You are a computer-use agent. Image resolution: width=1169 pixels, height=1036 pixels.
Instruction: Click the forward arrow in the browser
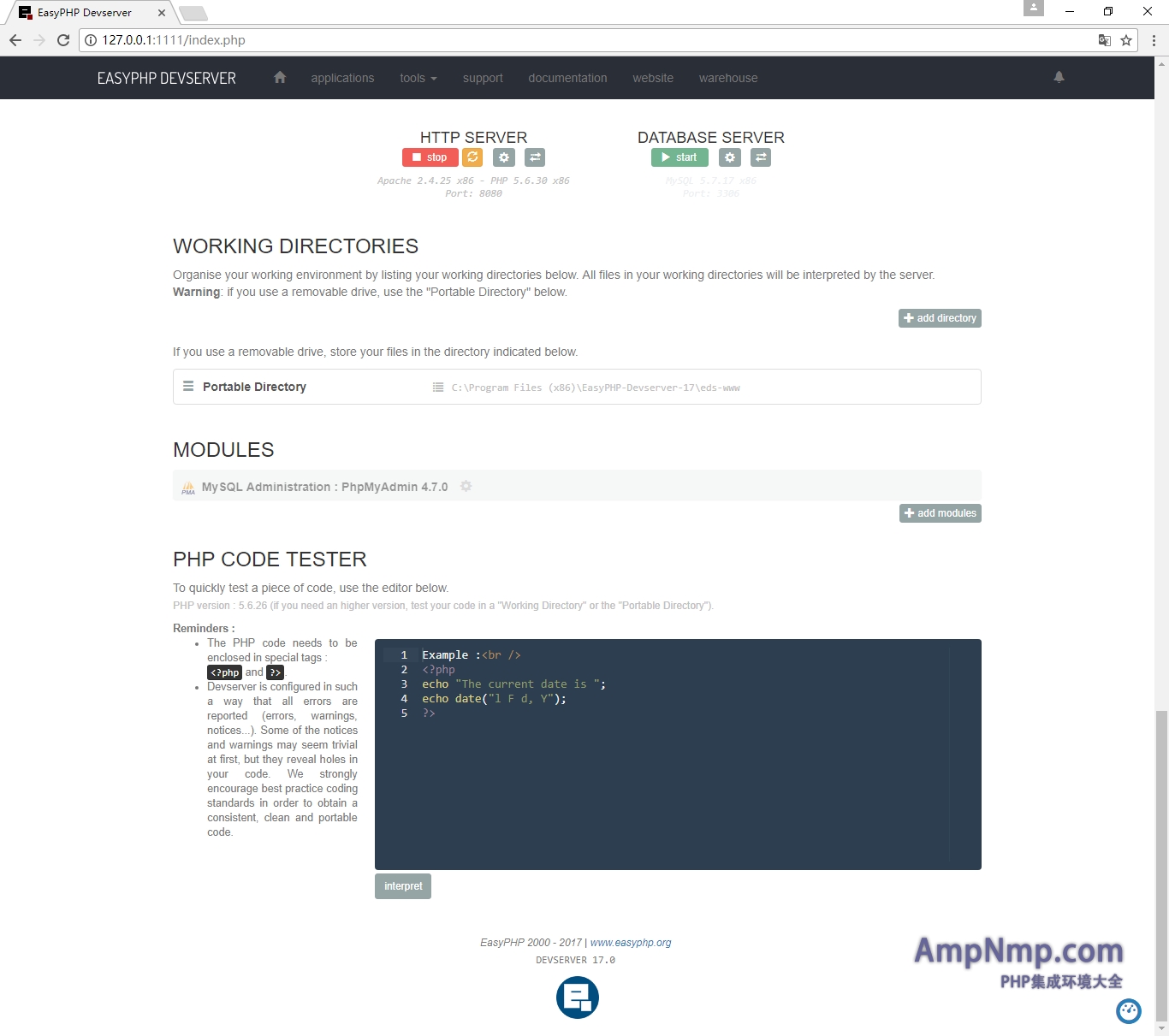[x=39, y=40]
